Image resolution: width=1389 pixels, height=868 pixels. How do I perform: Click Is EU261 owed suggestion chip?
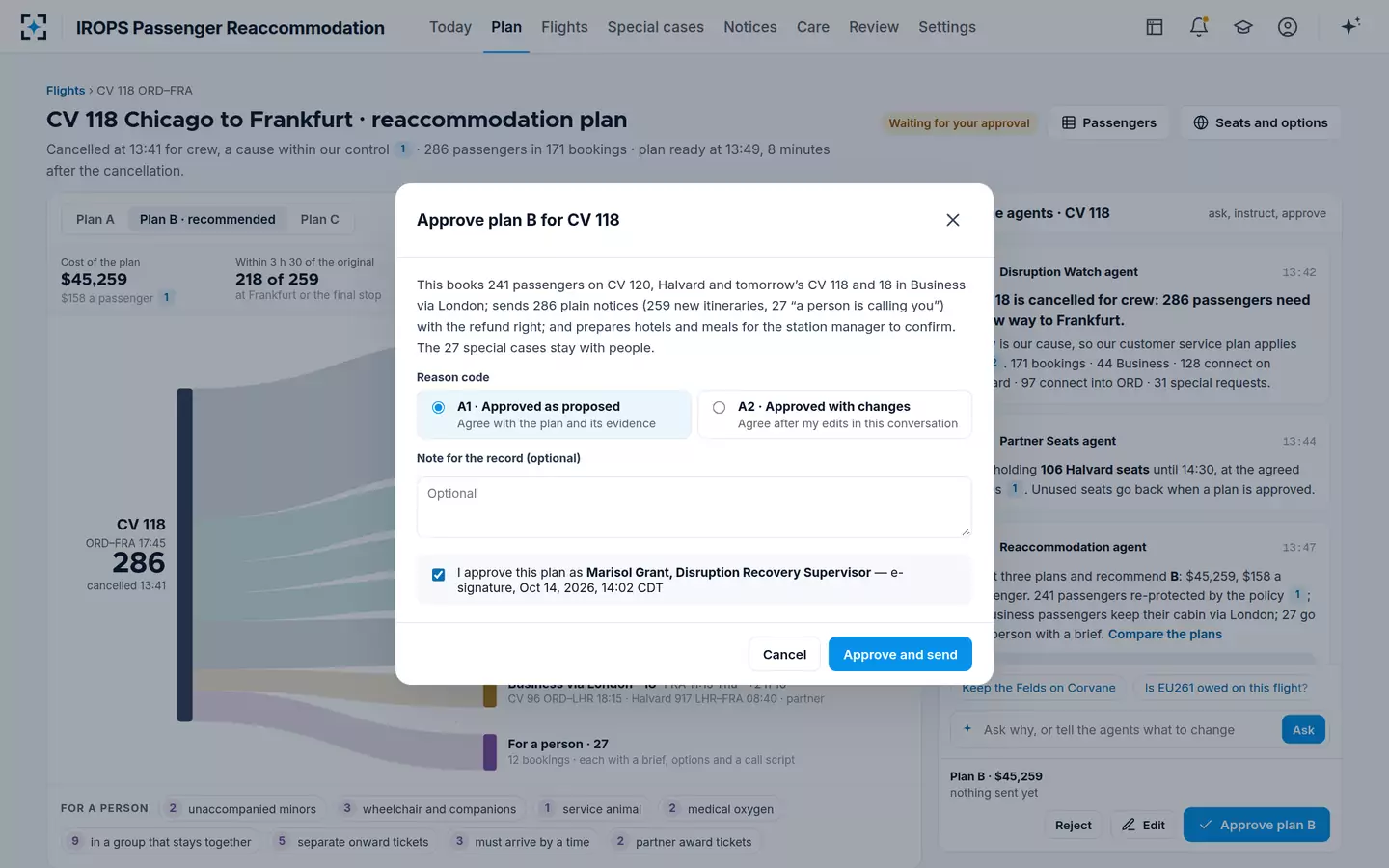[x=1226, y=688]
